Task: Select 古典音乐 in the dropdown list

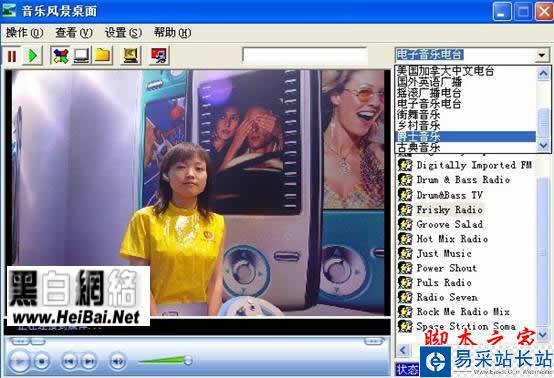Action: [465, 147]
